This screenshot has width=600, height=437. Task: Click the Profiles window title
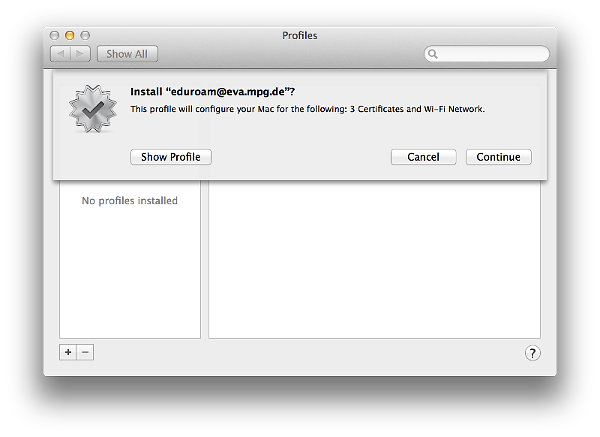click(300, 35)
